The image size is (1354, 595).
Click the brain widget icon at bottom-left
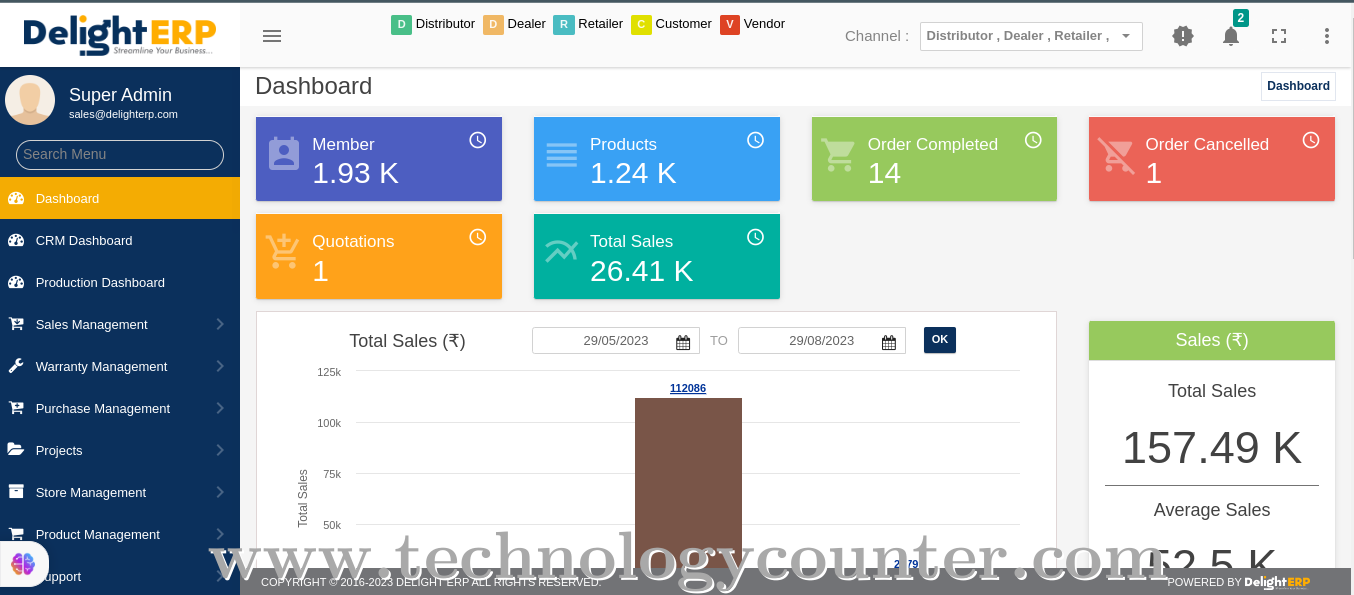point(23,564)
